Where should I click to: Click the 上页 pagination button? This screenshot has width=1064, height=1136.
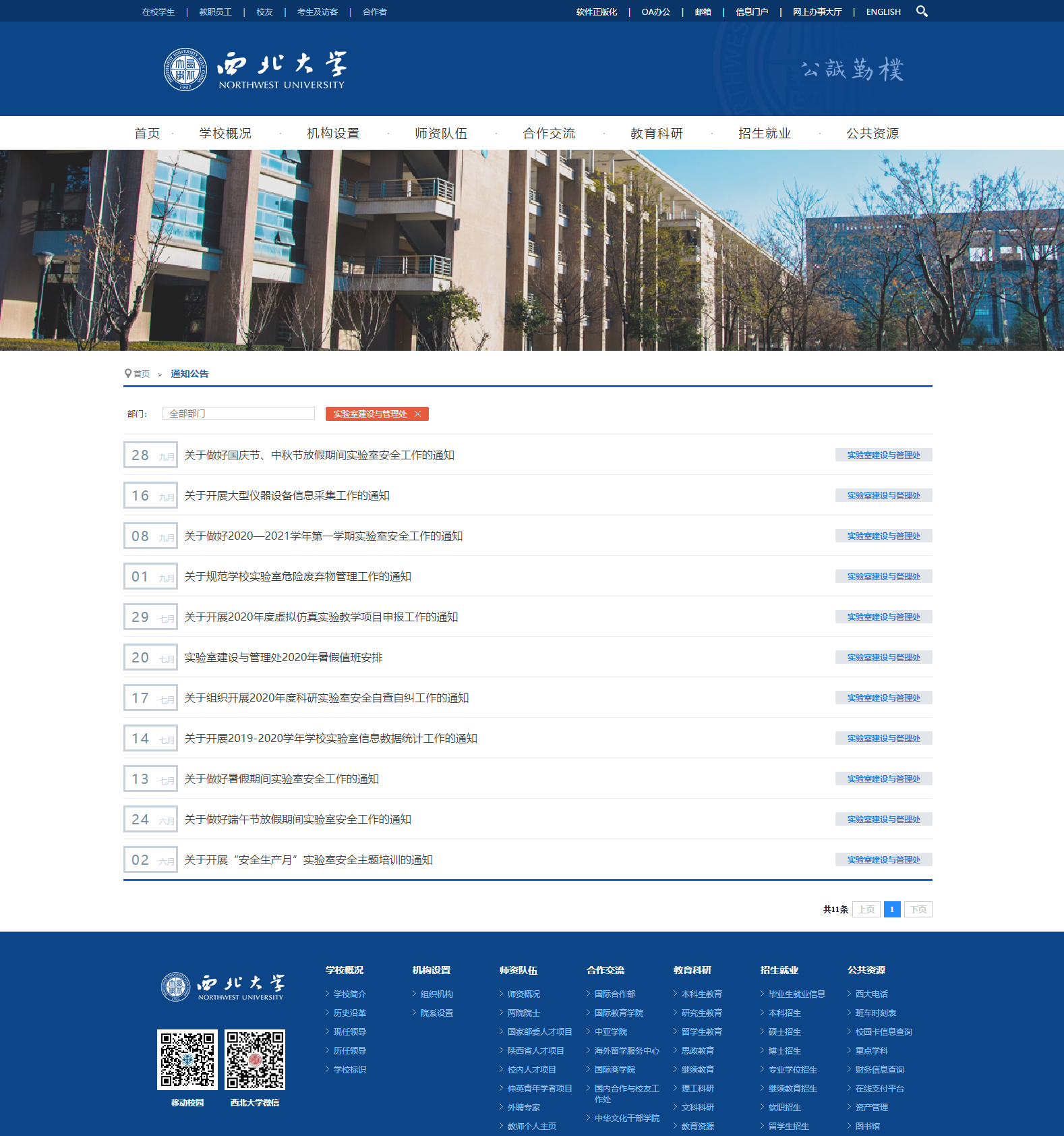coord(866,909)
